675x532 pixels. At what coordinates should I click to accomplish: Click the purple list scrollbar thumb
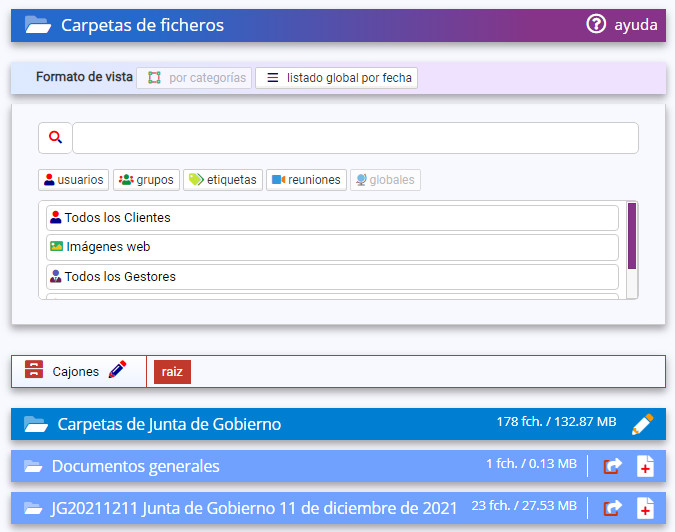click(x=632, y=236)
